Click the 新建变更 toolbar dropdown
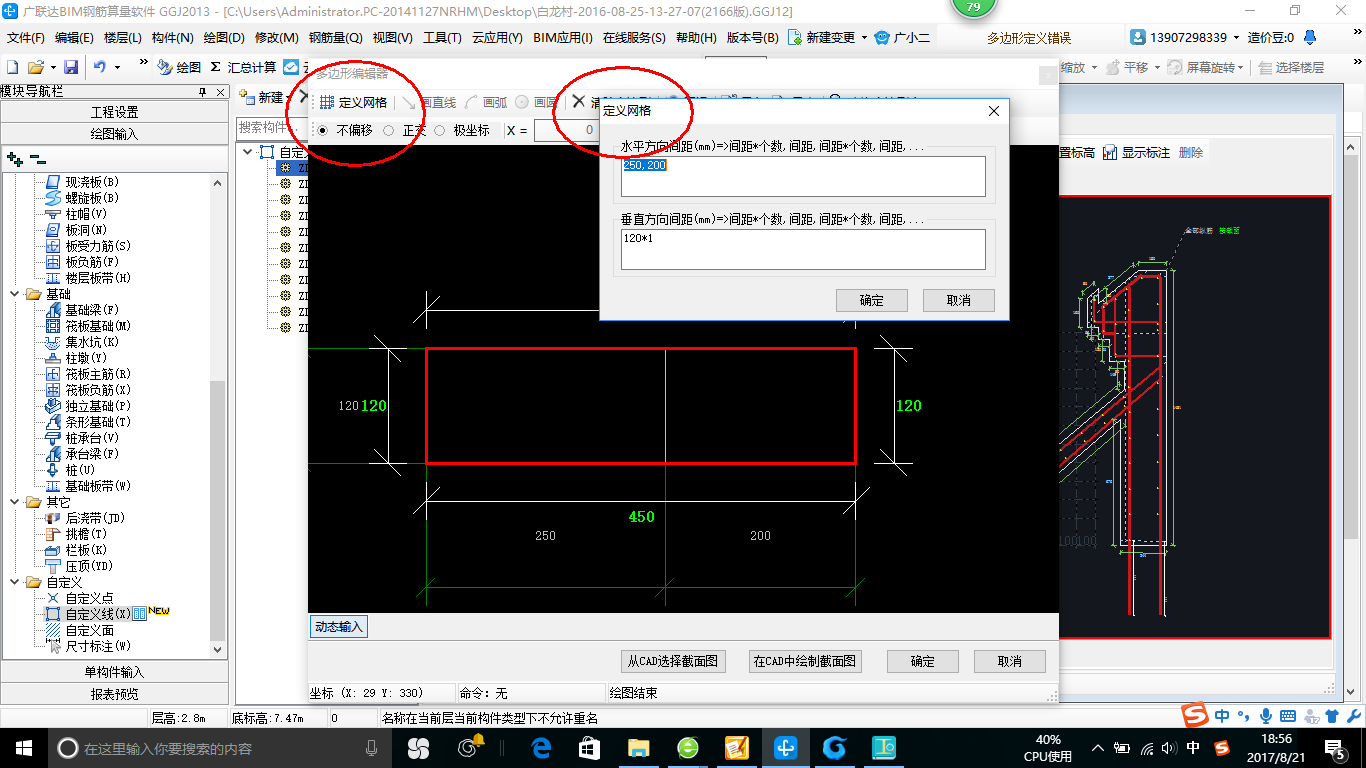This screenshot has width=1366, height=768. 828,38
